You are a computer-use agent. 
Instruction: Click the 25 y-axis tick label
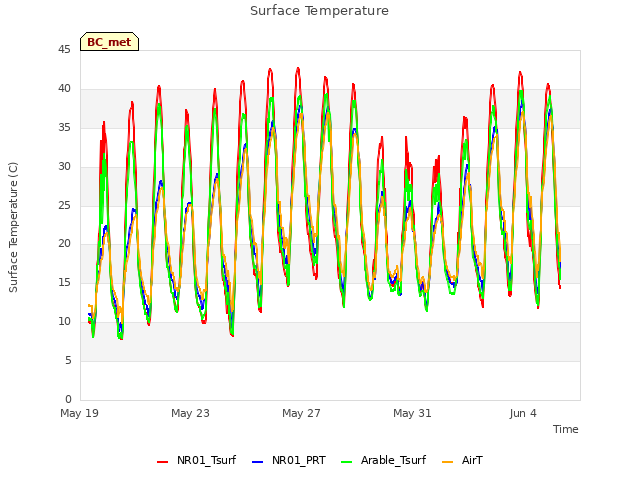(x=64, y=205)
